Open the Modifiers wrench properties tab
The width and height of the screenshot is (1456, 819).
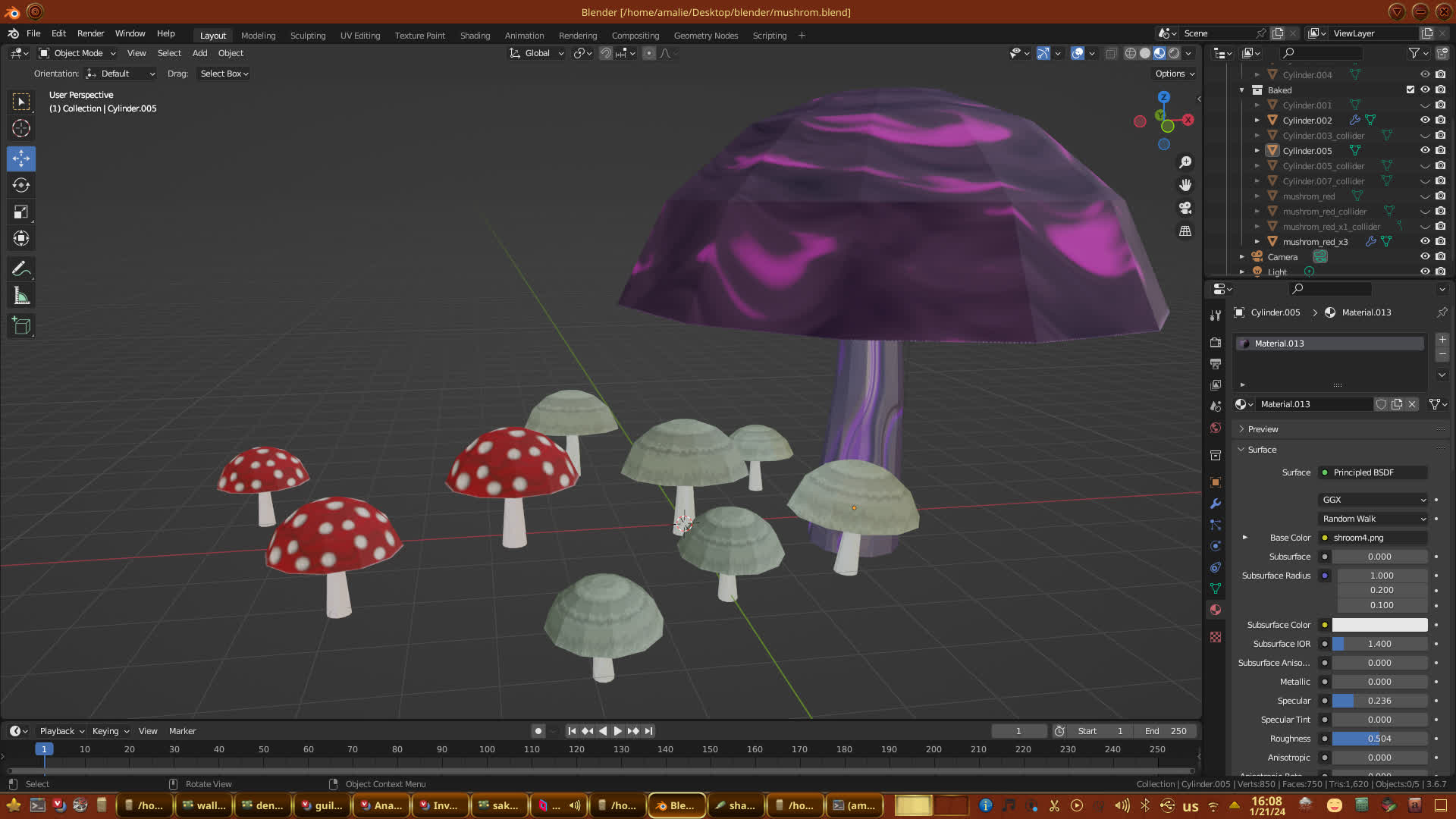tap(1216, 504)
